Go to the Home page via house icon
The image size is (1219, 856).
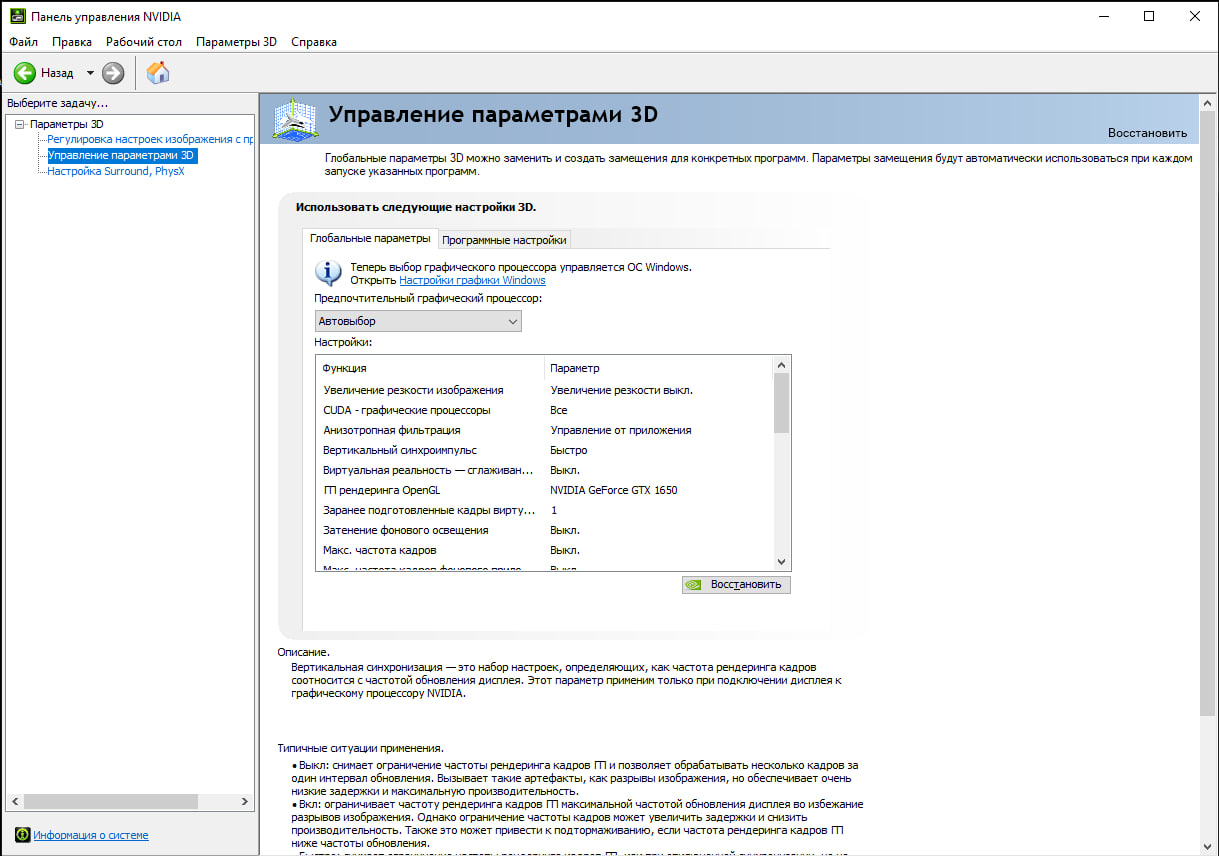158,72
